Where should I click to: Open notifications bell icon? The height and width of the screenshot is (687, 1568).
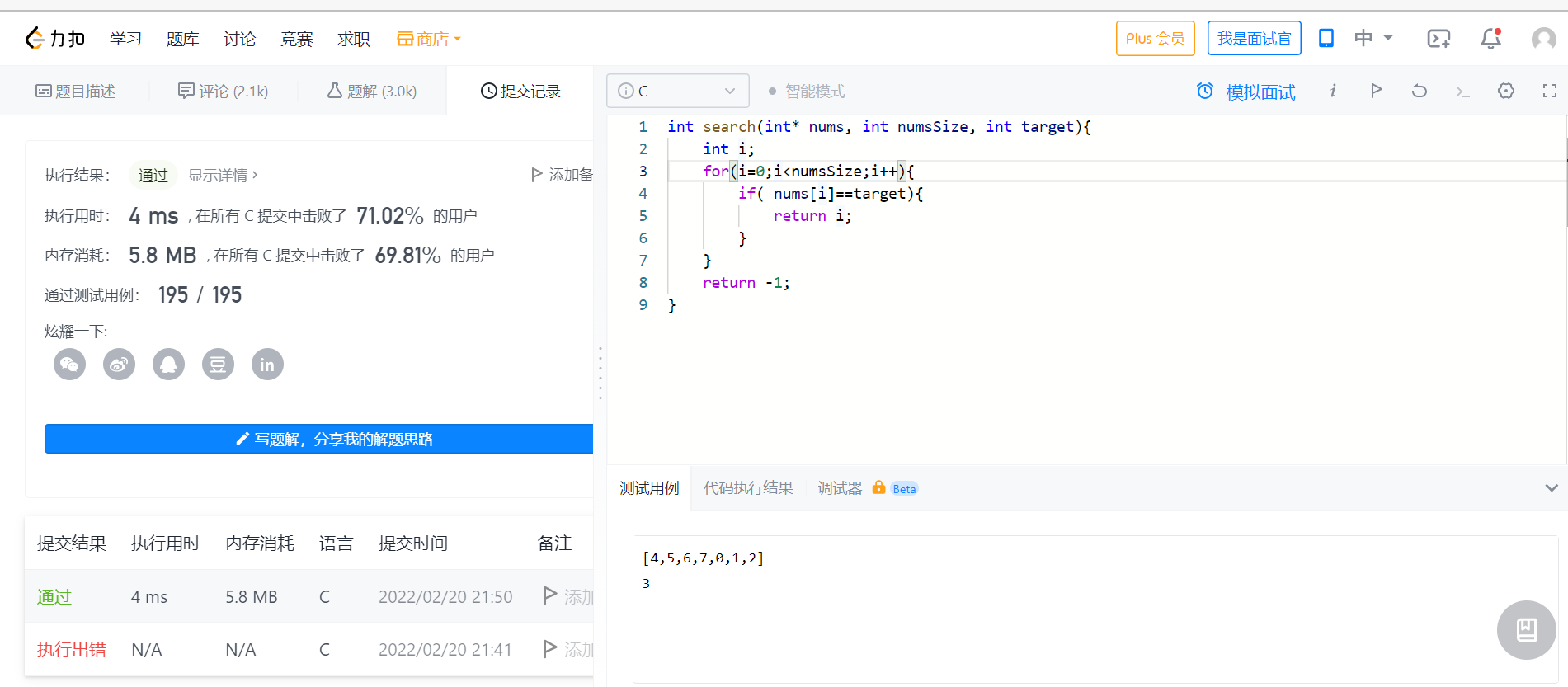(1490, 39)
